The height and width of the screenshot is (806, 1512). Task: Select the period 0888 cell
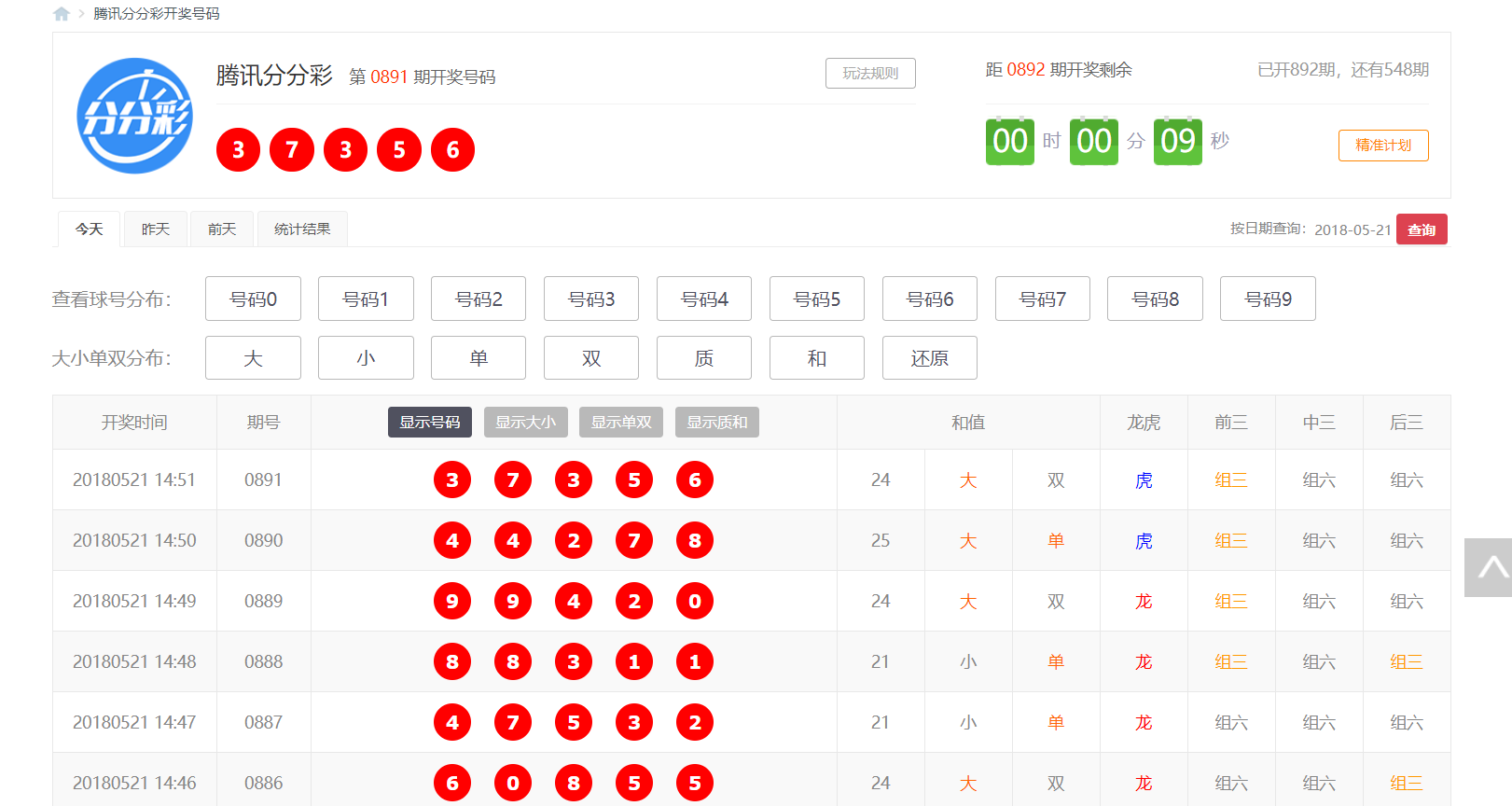click(x=264, y=661)
